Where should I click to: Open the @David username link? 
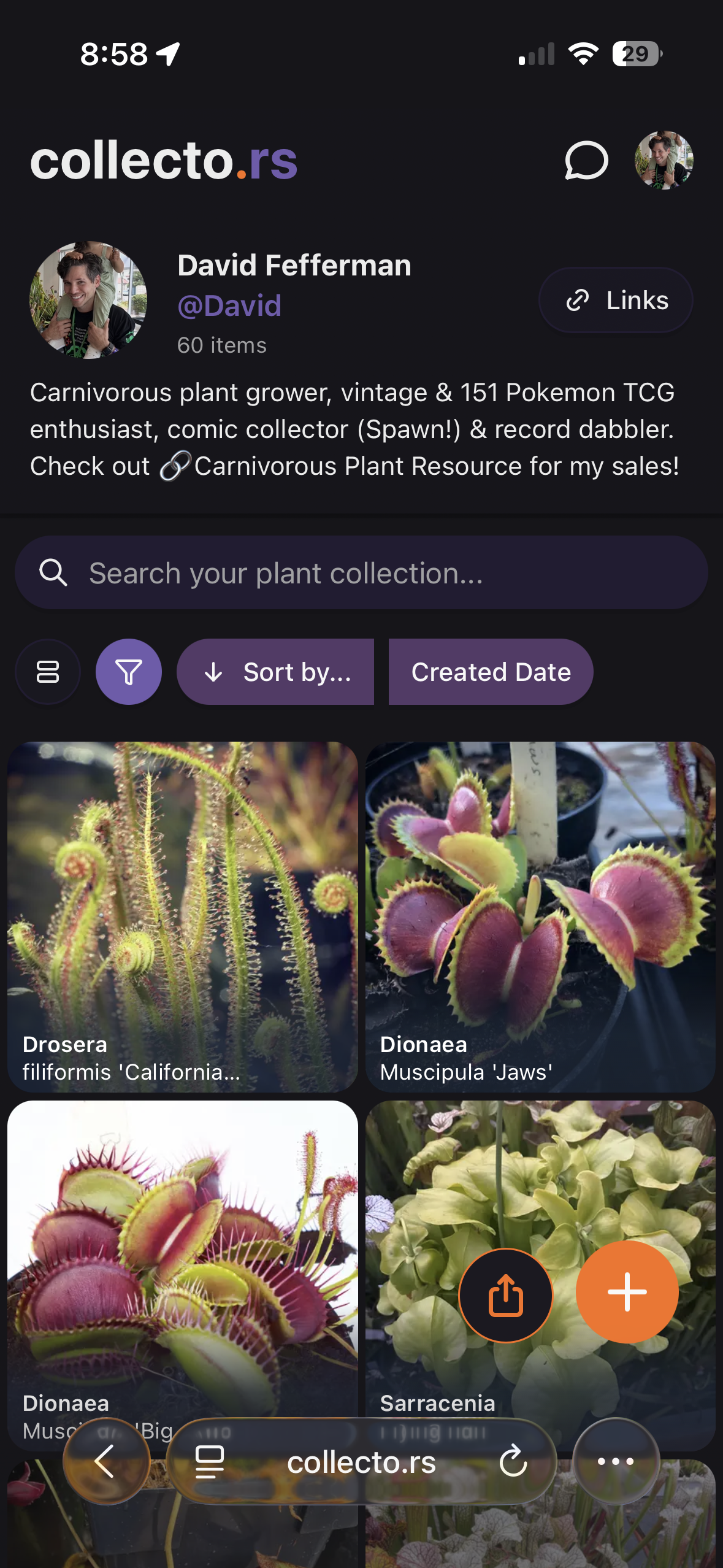pos(229,306)
